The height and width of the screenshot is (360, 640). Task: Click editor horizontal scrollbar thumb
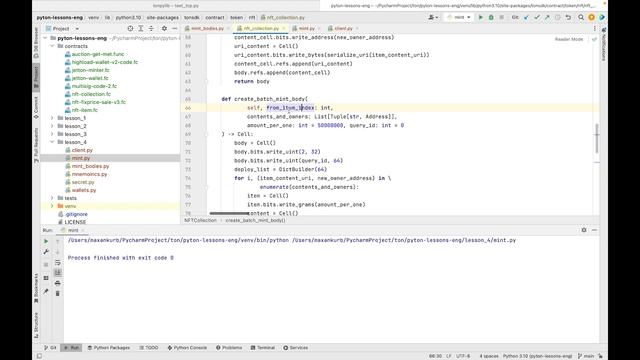click(229, 213)
